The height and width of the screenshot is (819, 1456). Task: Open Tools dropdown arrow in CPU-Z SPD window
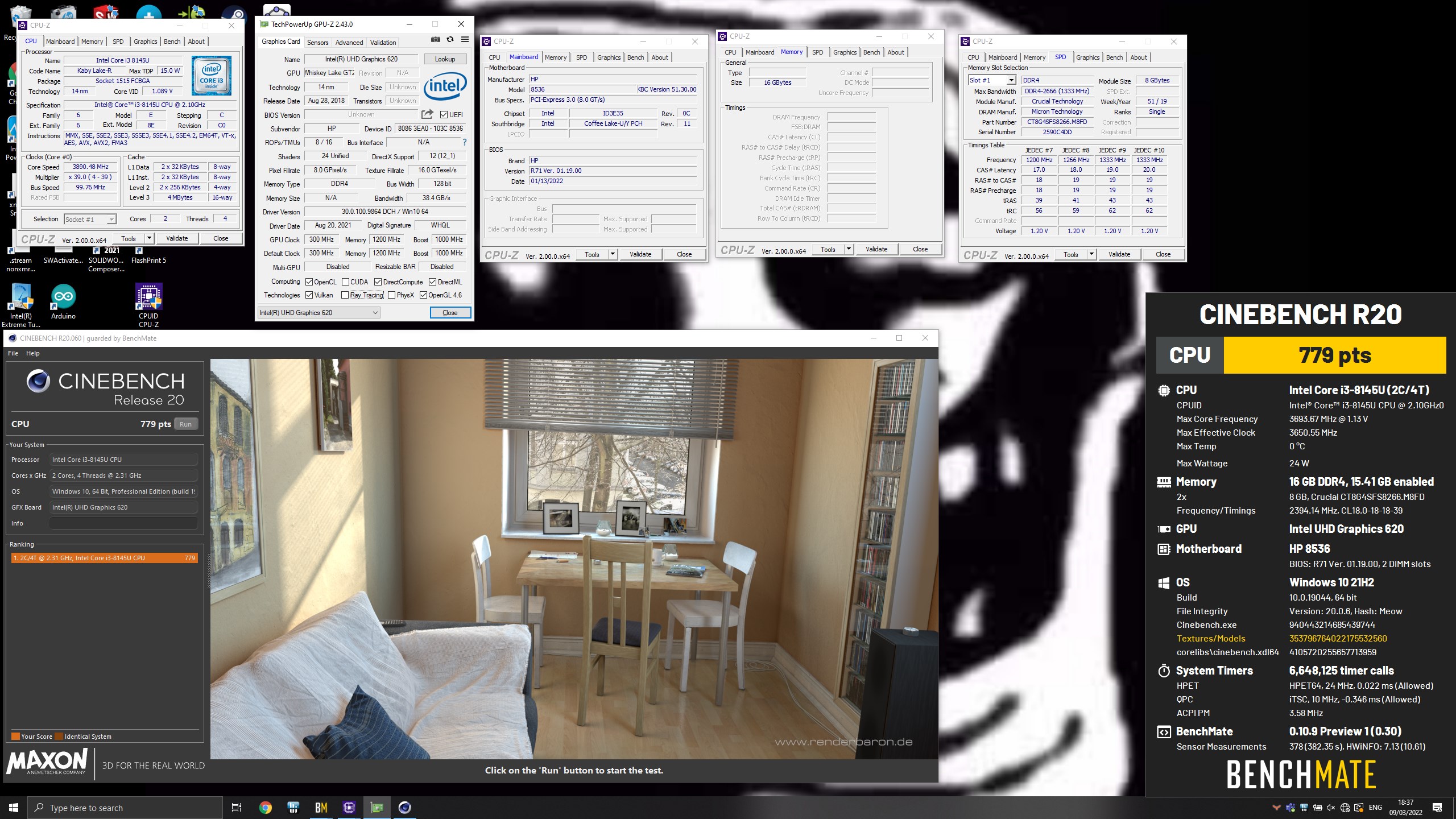1091,254
